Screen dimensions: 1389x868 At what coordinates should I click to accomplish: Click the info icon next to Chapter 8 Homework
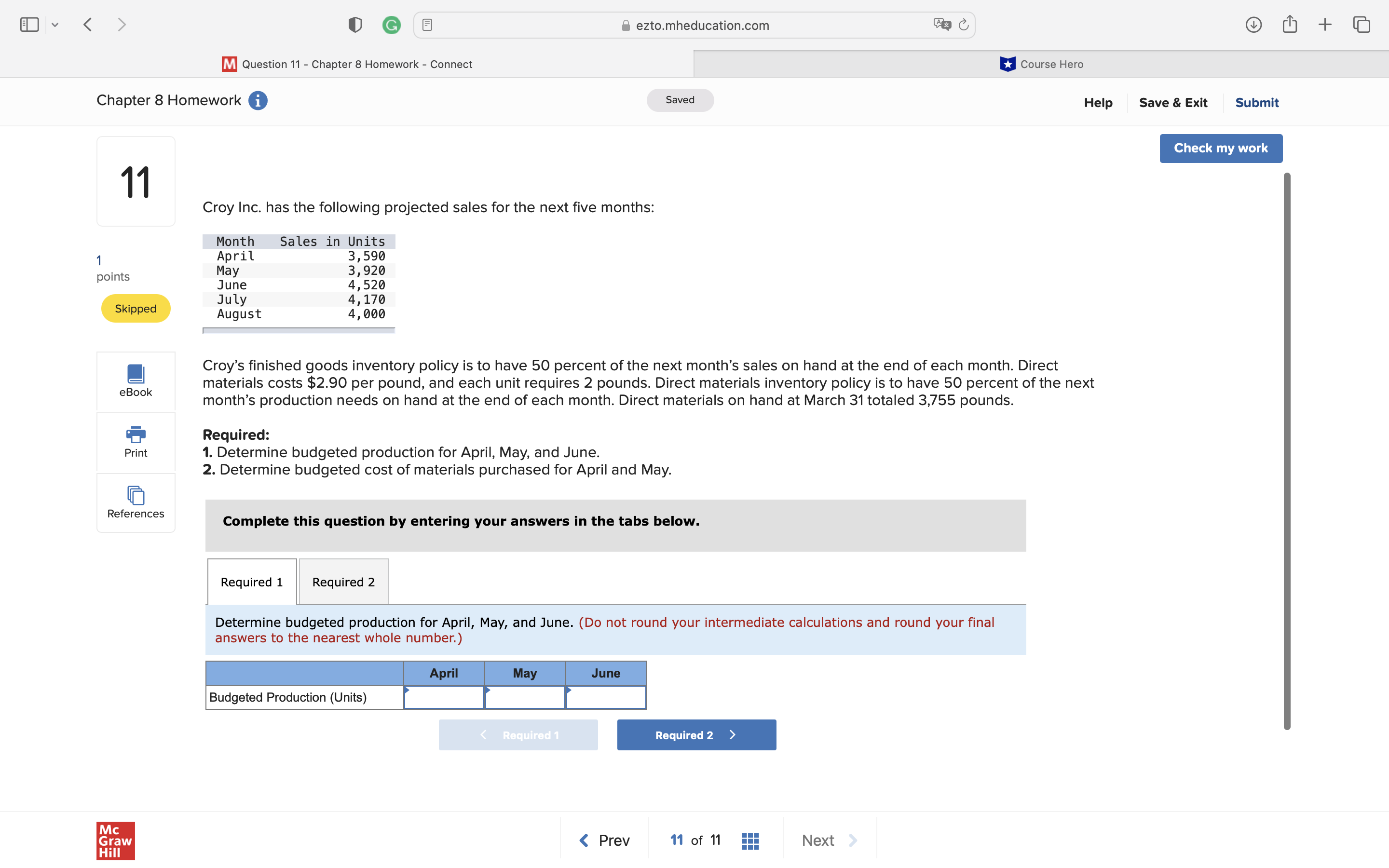pos(258,100)
